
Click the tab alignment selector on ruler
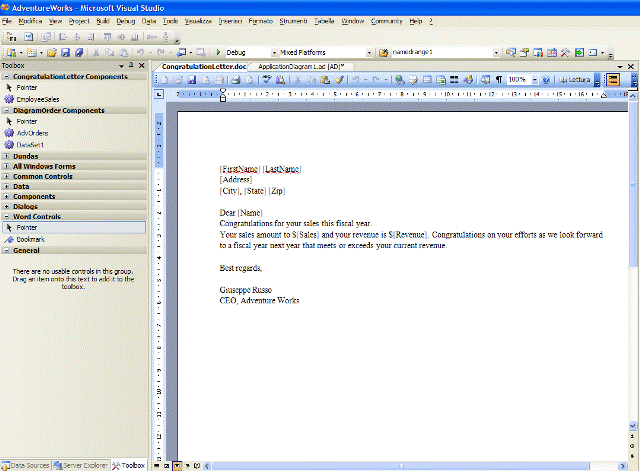click(159, 94)
